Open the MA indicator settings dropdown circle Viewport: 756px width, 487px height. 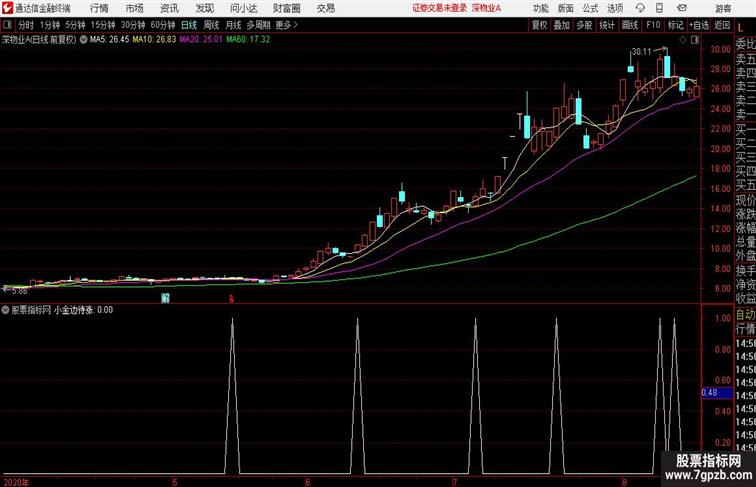tap(83, 40)
